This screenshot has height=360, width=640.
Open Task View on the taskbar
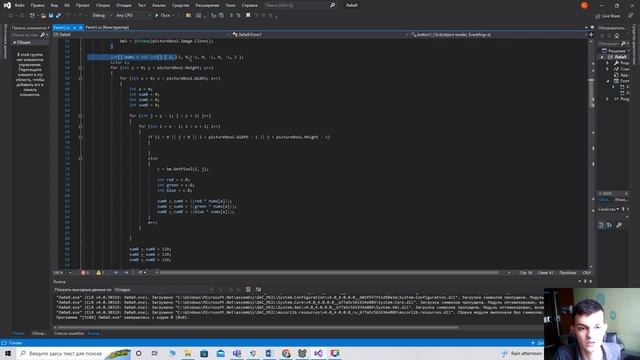(x=155, y=353)
